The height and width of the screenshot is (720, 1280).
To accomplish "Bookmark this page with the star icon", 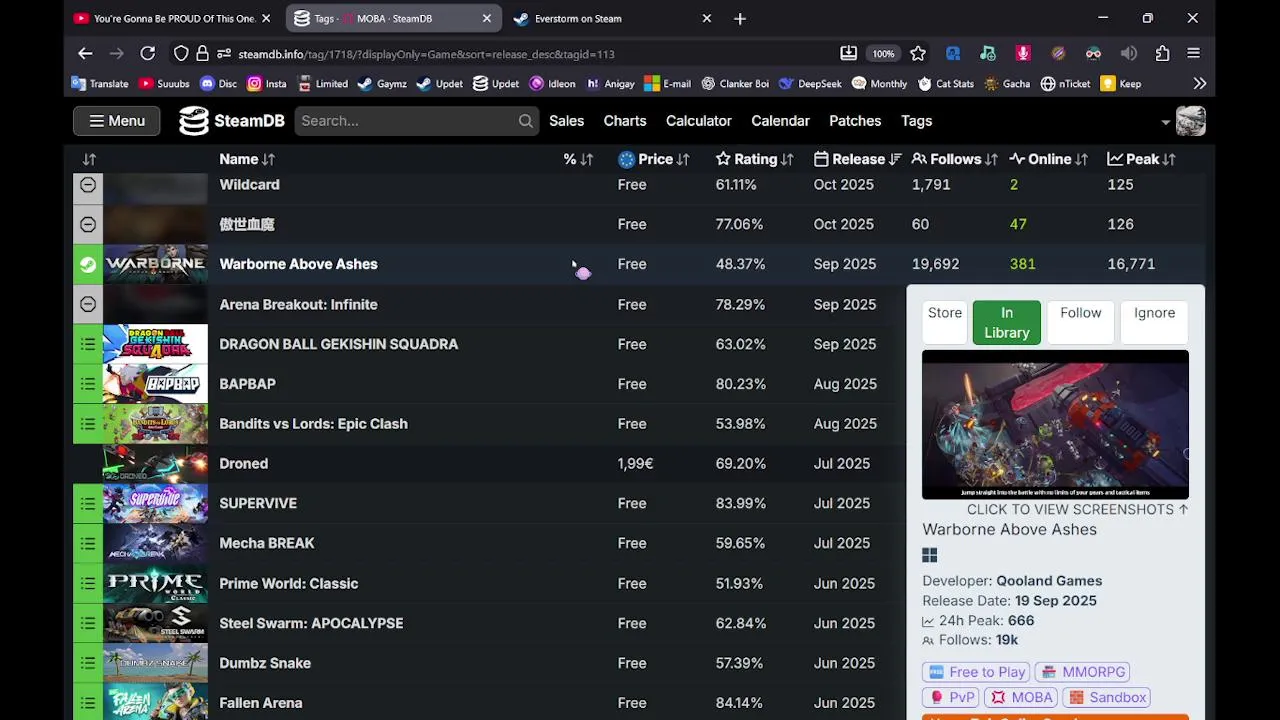I will coord(918,54).
